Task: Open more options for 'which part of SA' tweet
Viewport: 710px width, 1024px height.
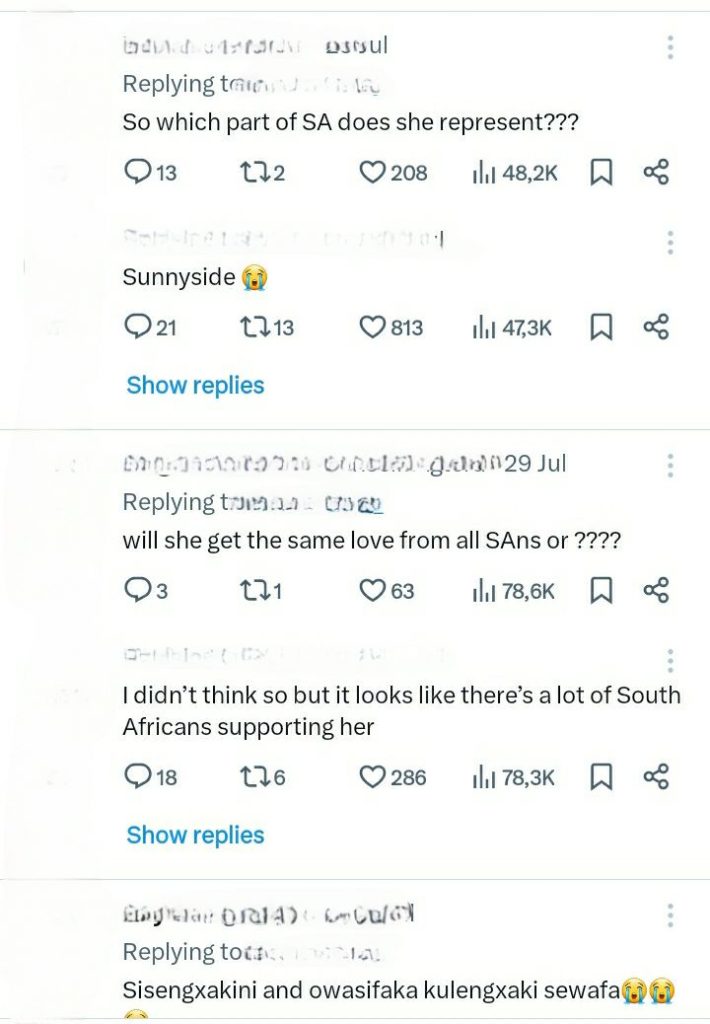Action: coord(670,47)
